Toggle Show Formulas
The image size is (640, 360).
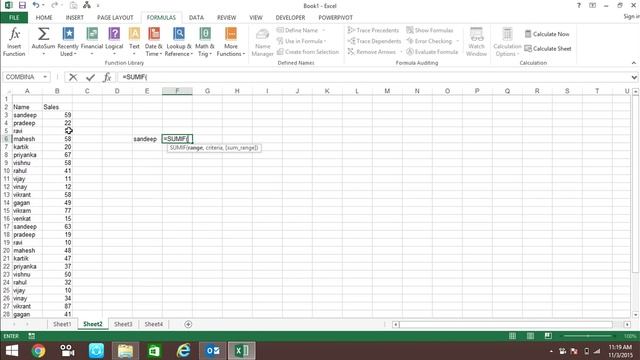coord(430,30)
